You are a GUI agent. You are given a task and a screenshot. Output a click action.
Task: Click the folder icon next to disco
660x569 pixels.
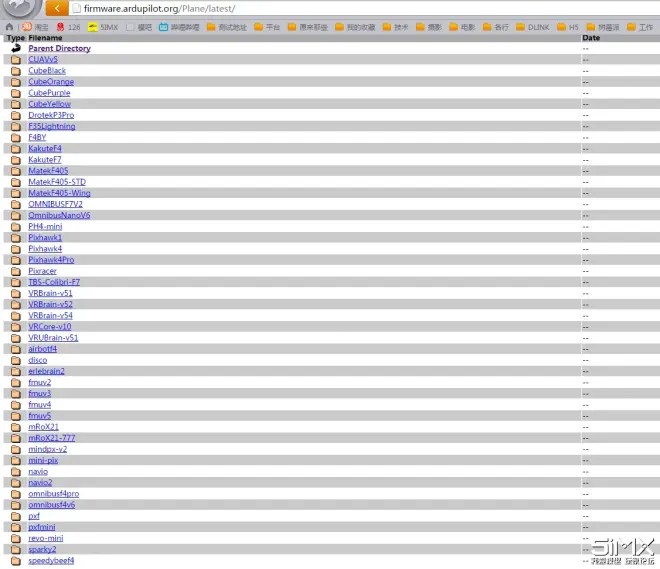(16, 360)
